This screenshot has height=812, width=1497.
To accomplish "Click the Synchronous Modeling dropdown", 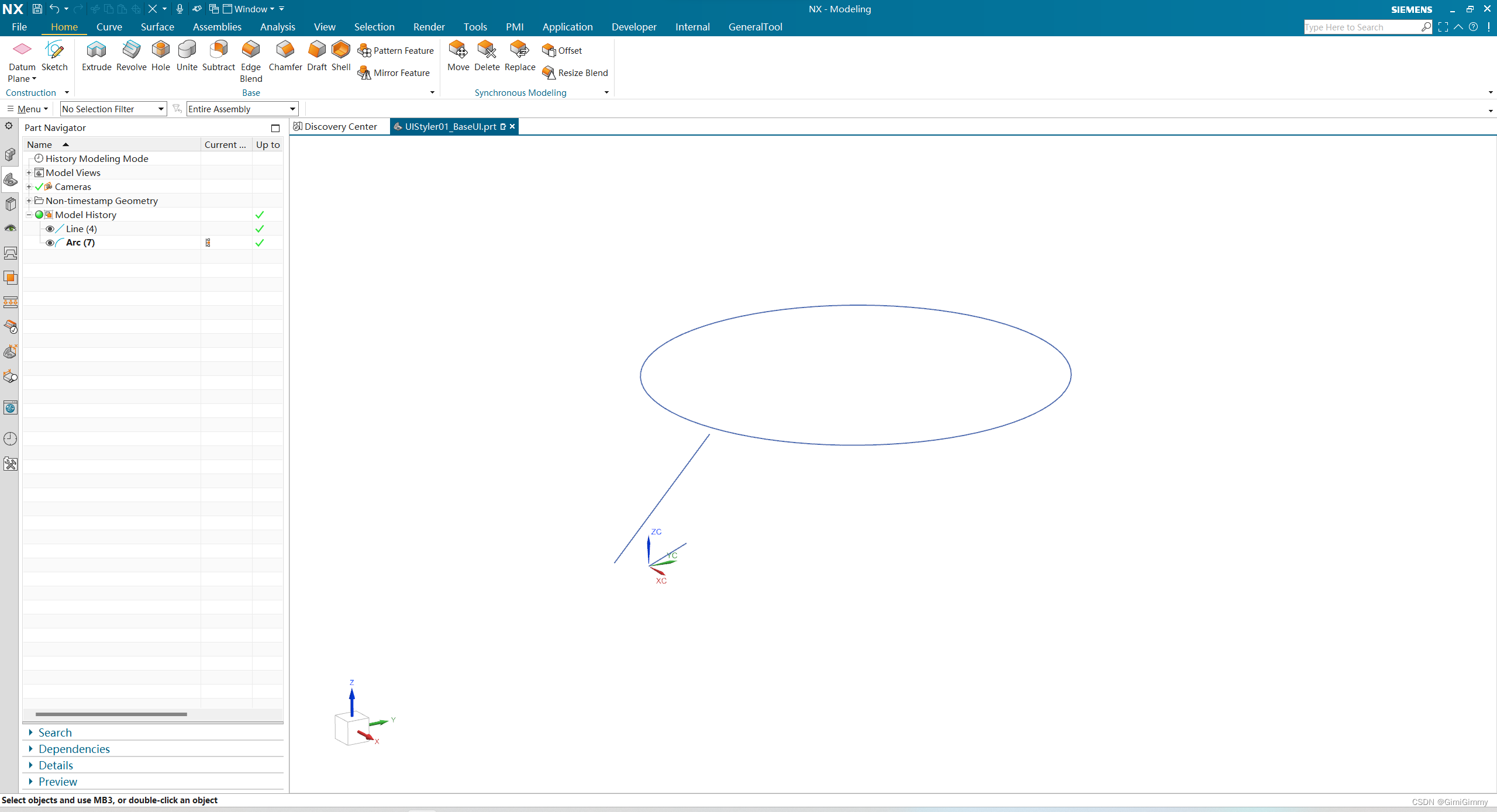I will click(x=607, y=92).
